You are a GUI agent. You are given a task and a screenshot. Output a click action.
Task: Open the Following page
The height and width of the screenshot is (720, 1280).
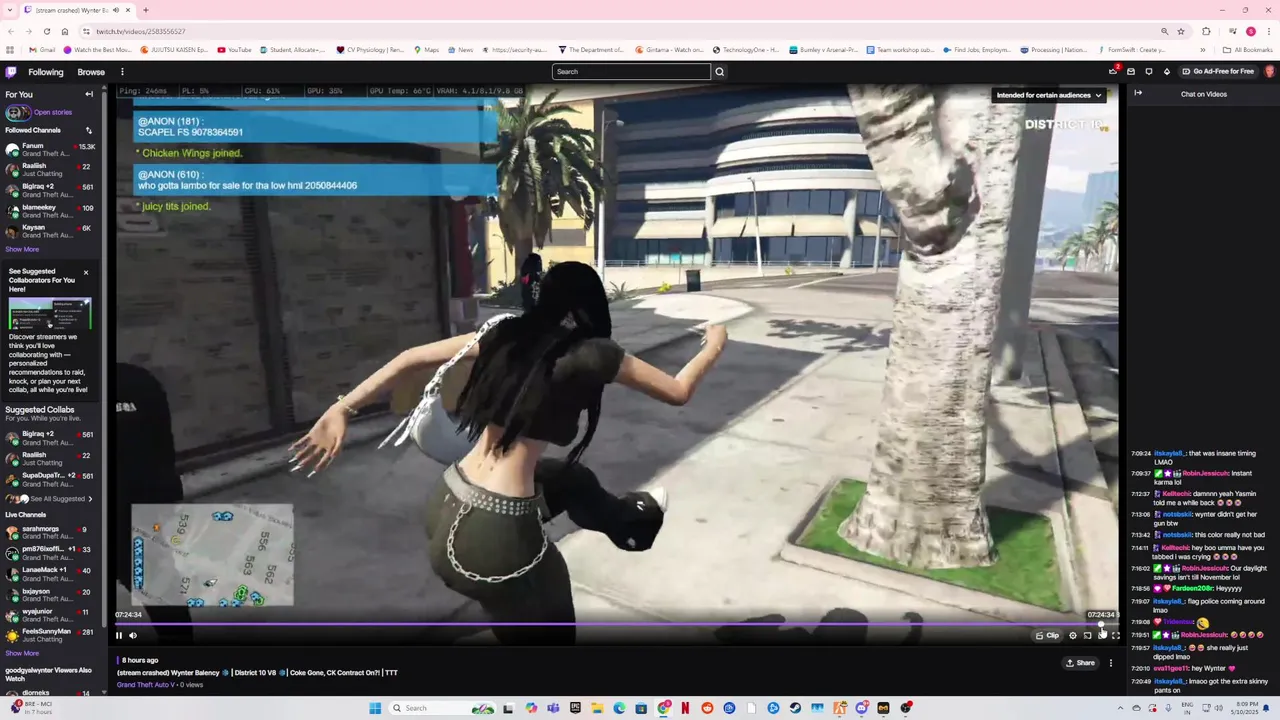coord(46,72)
